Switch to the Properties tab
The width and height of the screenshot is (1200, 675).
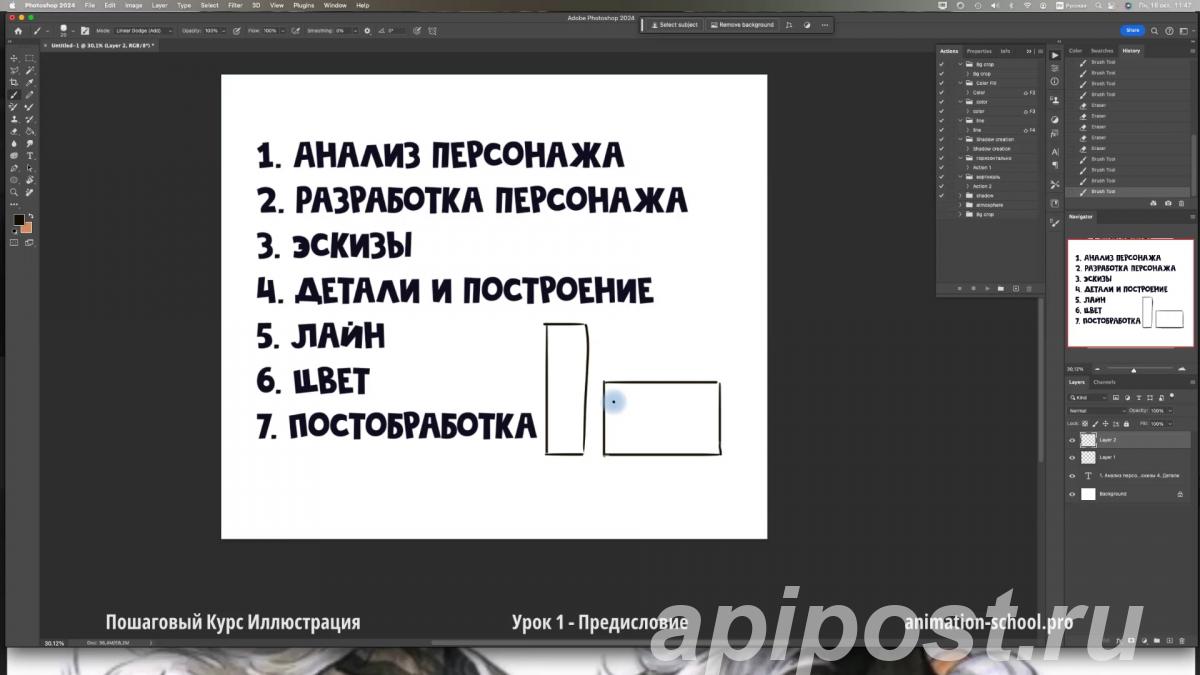(x=979, y=51)
